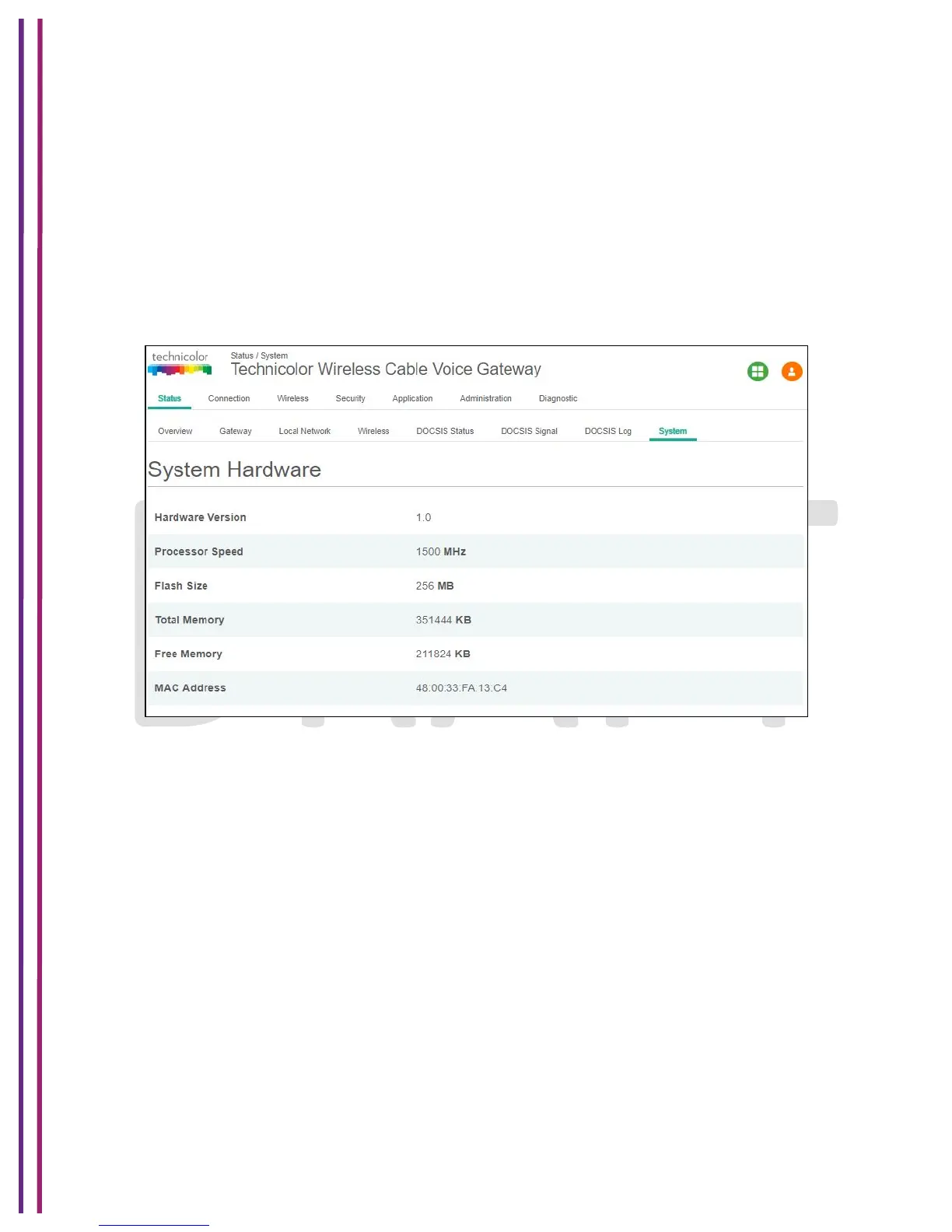Open the Administration tab
This screenshot has height=1232, width=952.
485,398
